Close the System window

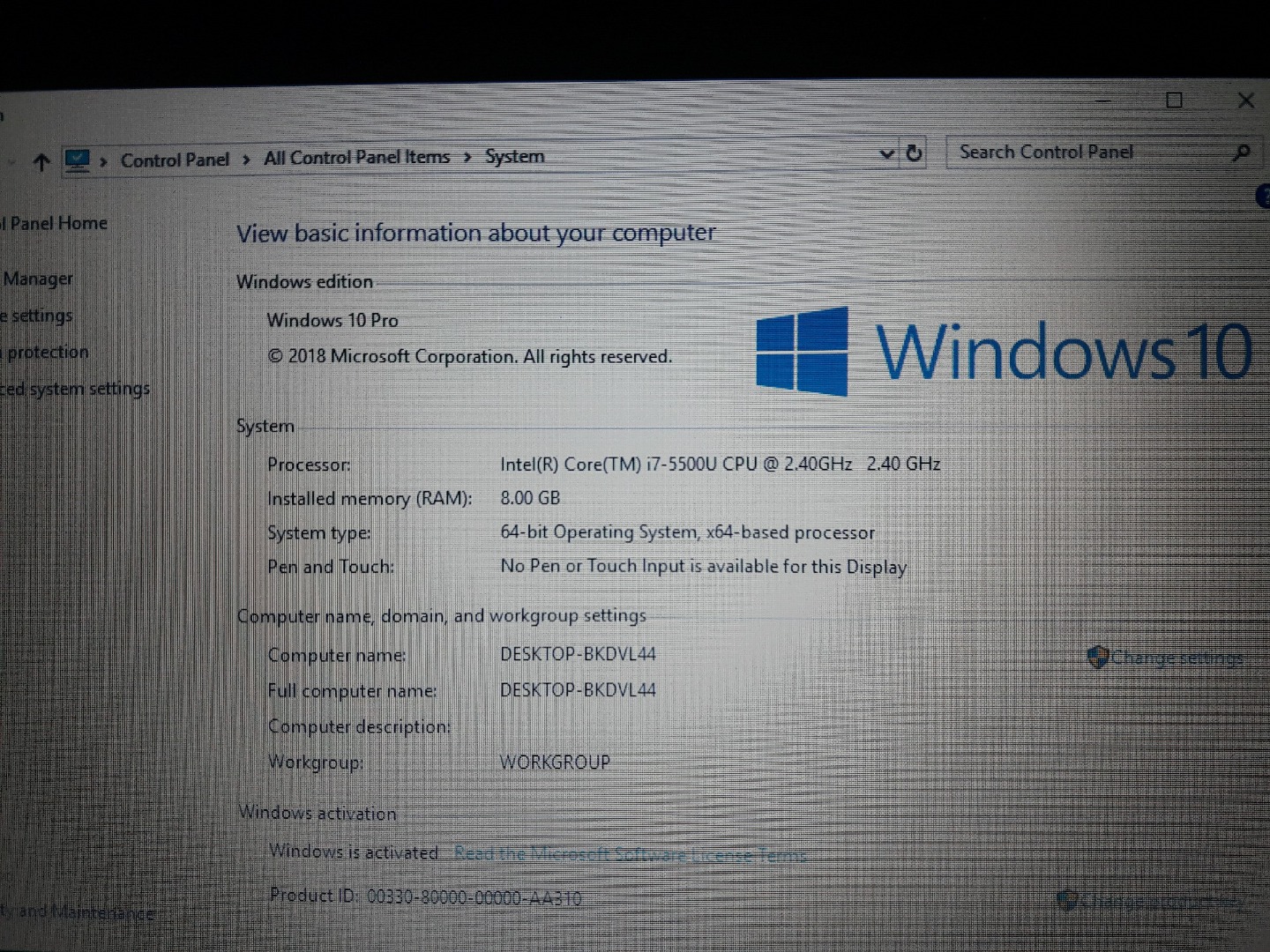point(1245,100)
